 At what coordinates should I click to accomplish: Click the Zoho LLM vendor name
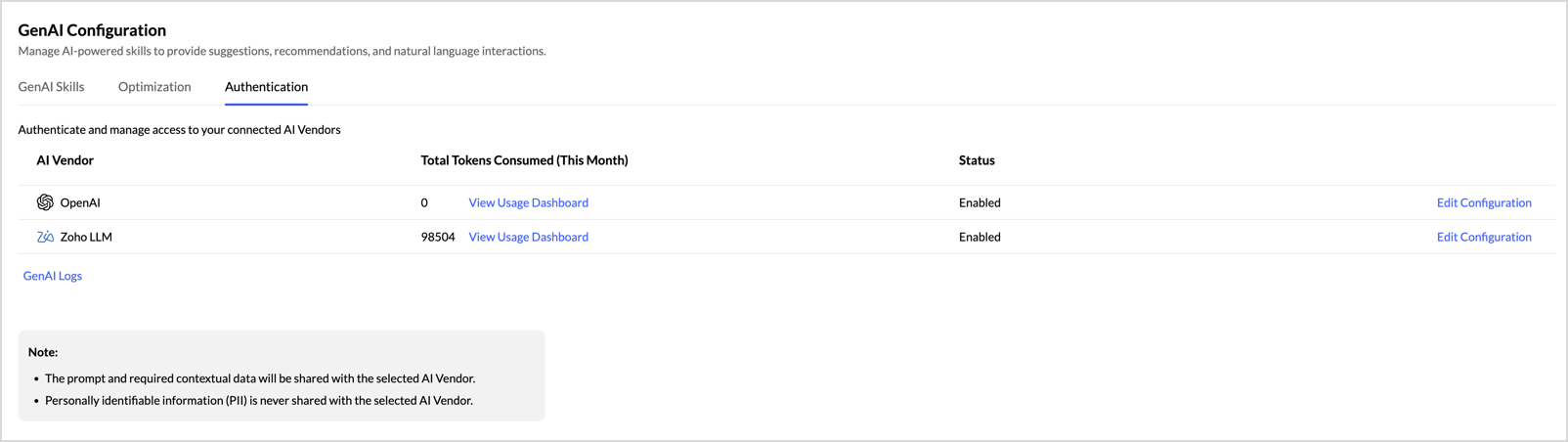click(x=86, y=237)
